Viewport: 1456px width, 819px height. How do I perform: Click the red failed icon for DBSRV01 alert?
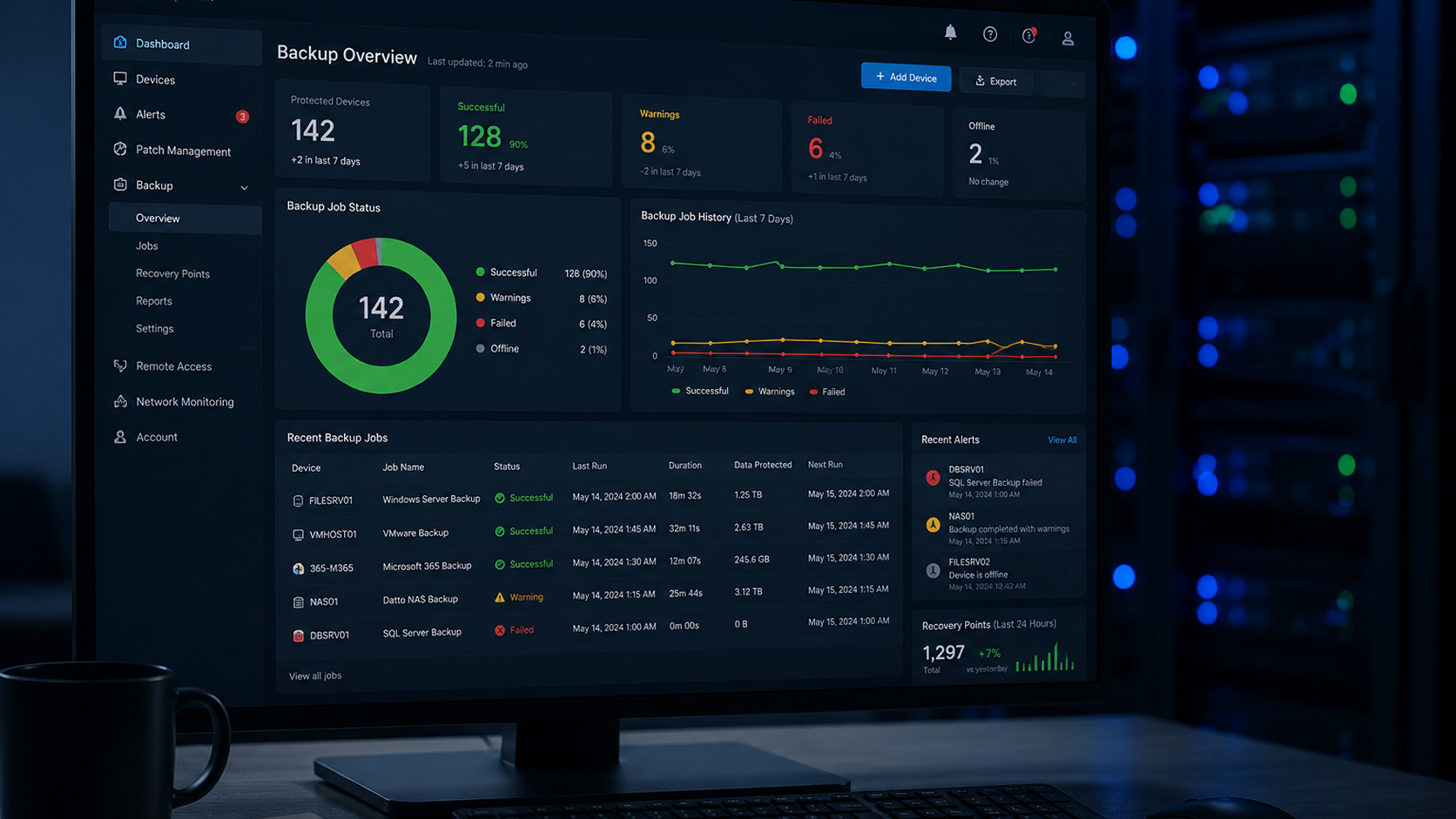pyautogui.click(x=933, y=477)
